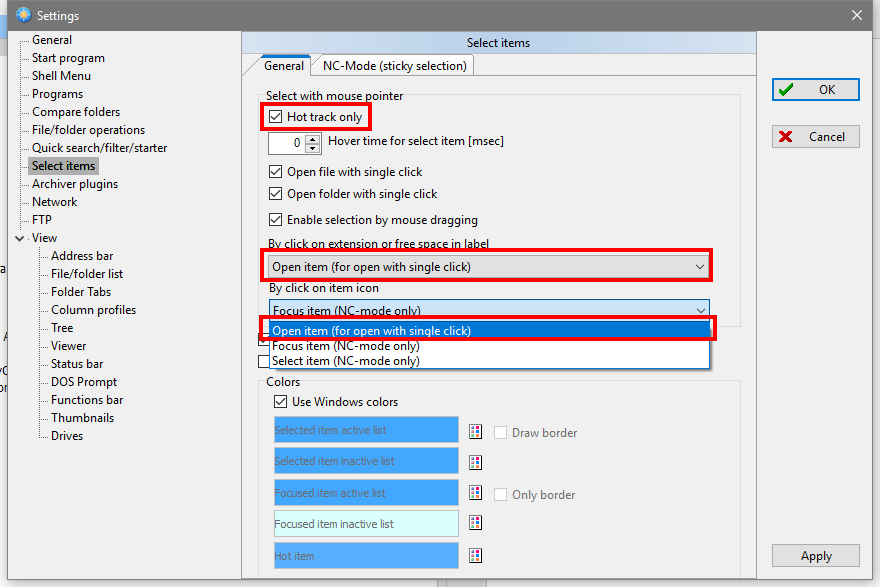Expand the click on extension action dropdown
Image resolution: width=880 pixels, height=587 pixels.
coord(698,267)
